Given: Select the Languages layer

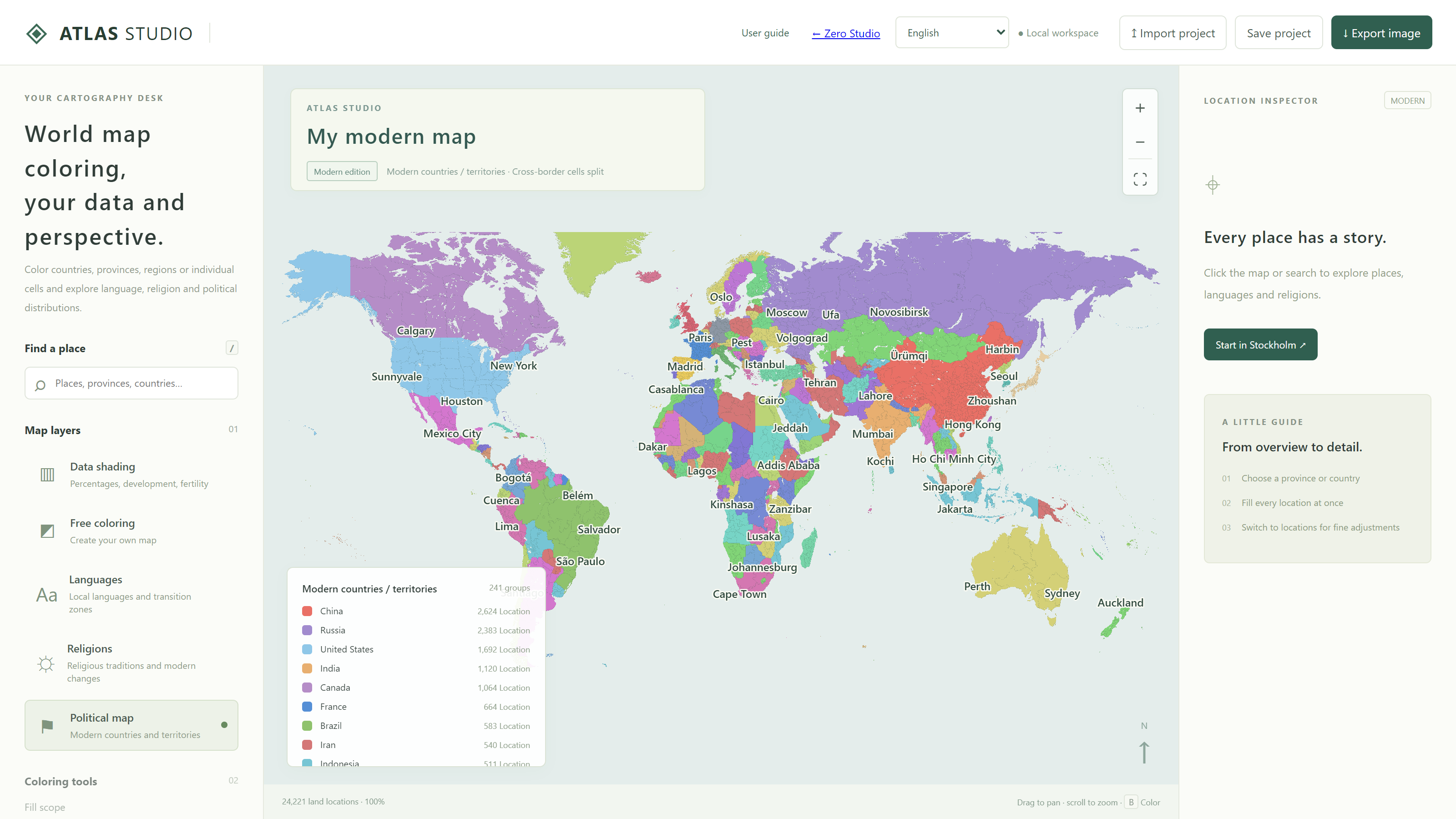Looking at the screenshot, I should [131, 593].
